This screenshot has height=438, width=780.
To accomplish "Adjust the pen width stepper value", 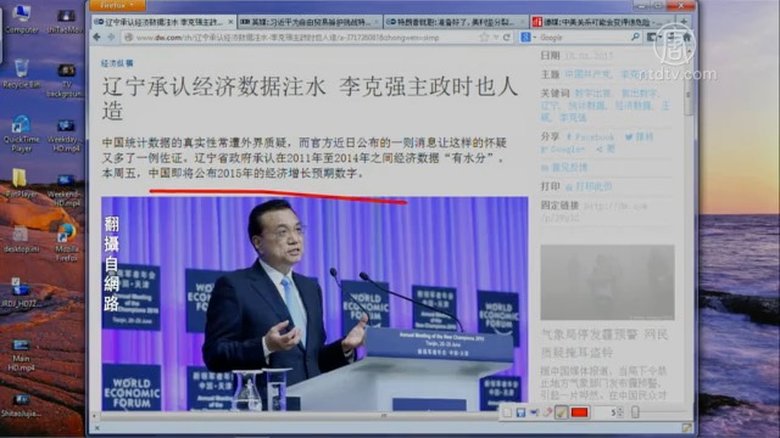I will coord(620,412).
